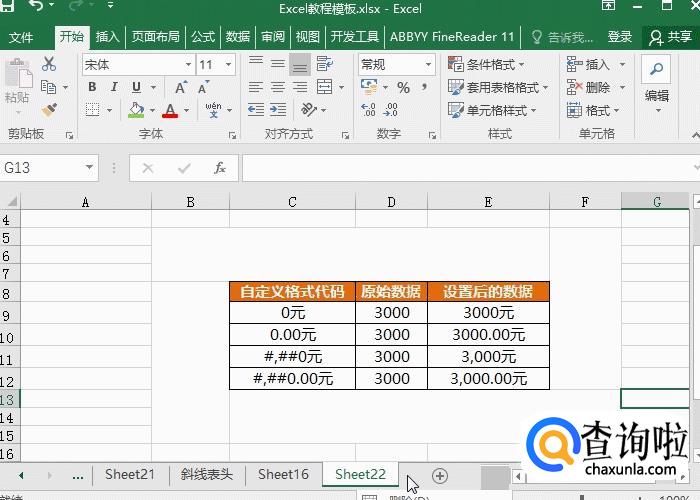Toggle Bold formatting
The image size is (700, 500).
pos(92,87)
